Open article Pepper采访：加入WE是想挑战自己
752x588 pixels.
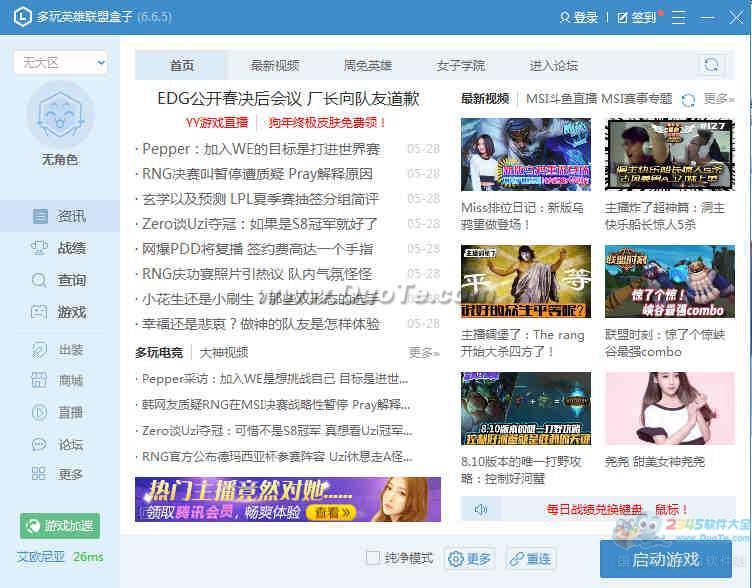(x=275, y=379)
